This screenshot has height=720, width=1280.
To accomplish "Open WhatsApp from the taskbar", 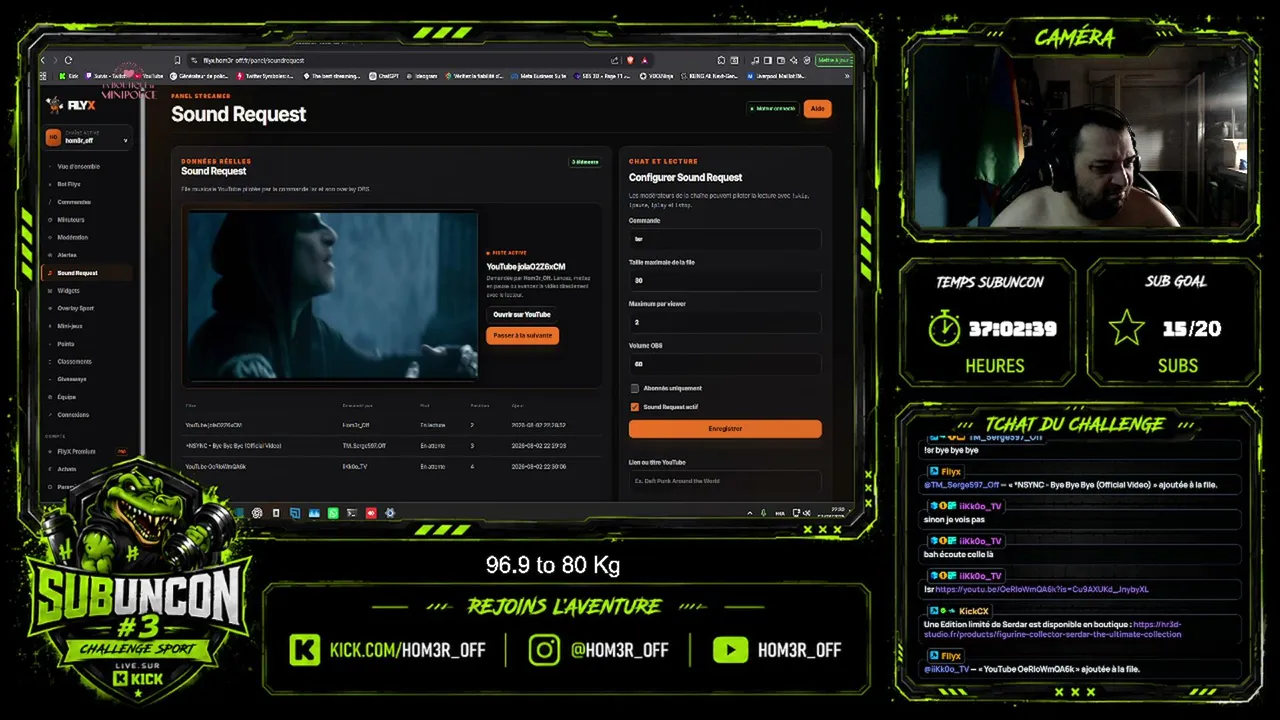I will [x=333, y=513].
